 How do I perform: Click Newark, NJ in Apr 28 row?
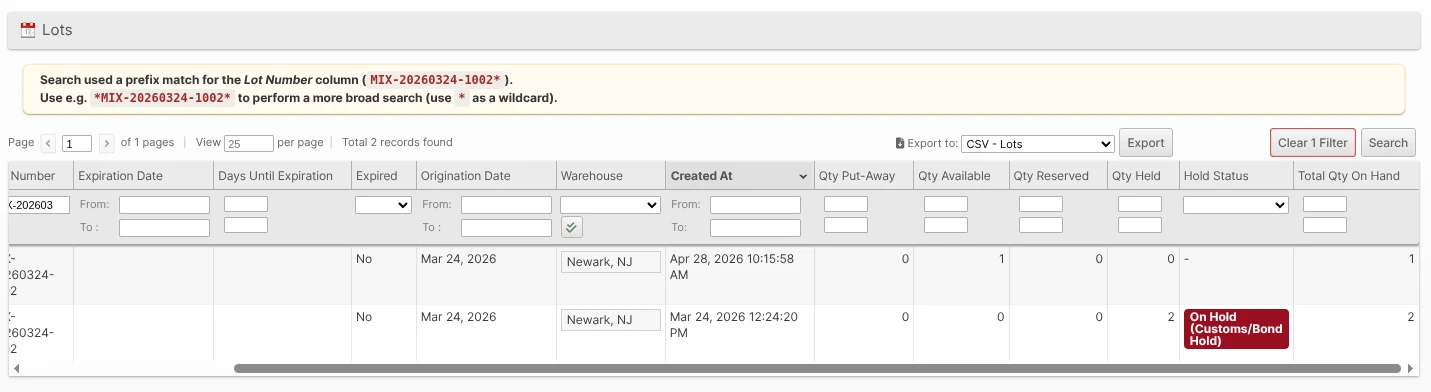point(611,262)
